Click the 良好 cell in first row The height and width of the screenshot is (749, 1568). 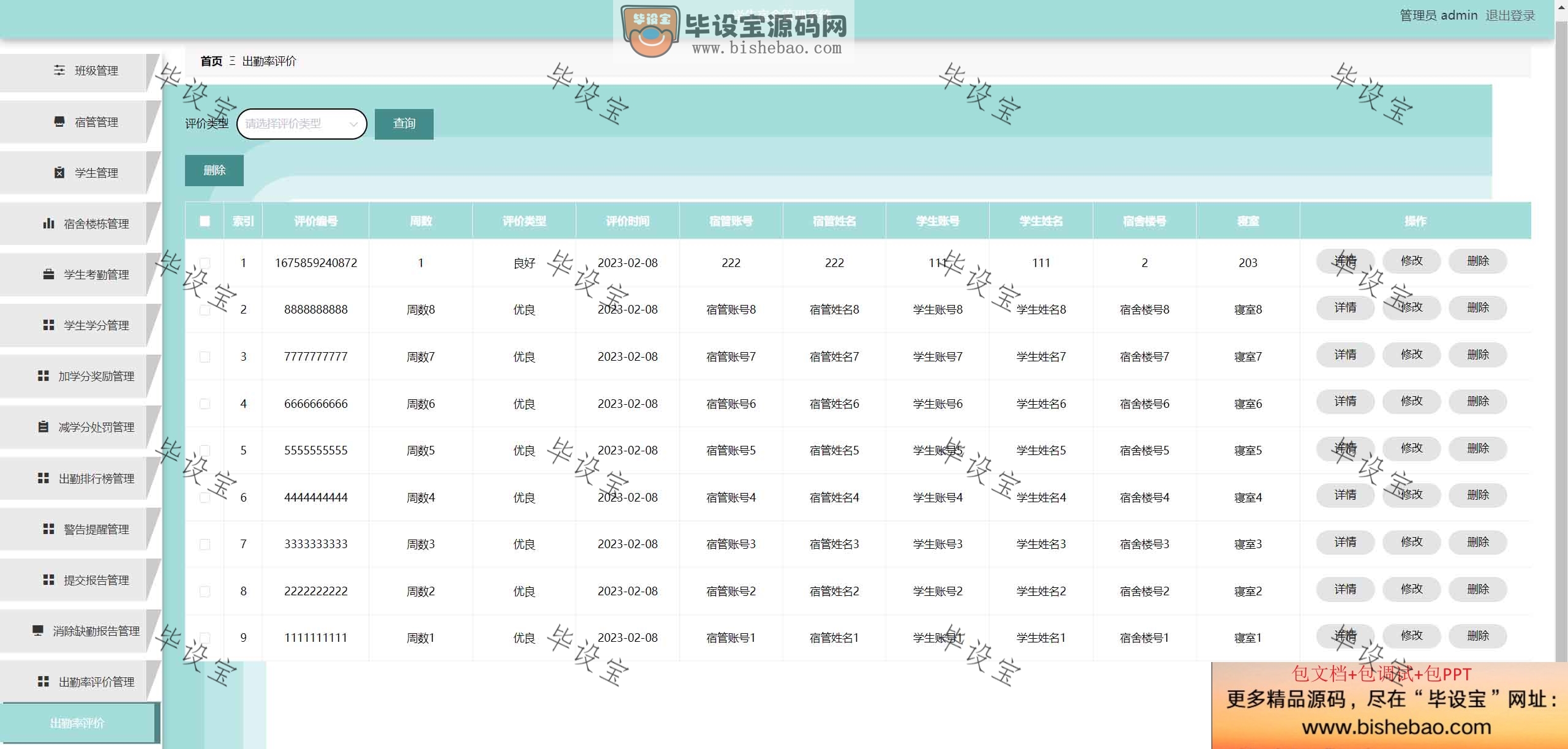click(x=524, y=263)
